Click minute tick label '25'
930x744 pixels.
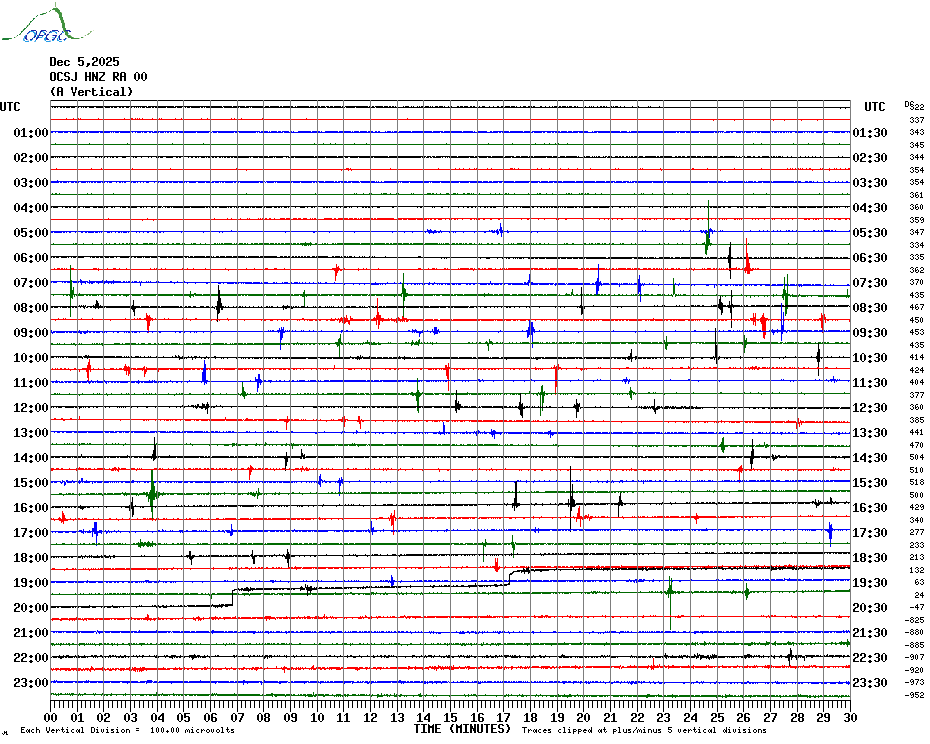(717, 717)
